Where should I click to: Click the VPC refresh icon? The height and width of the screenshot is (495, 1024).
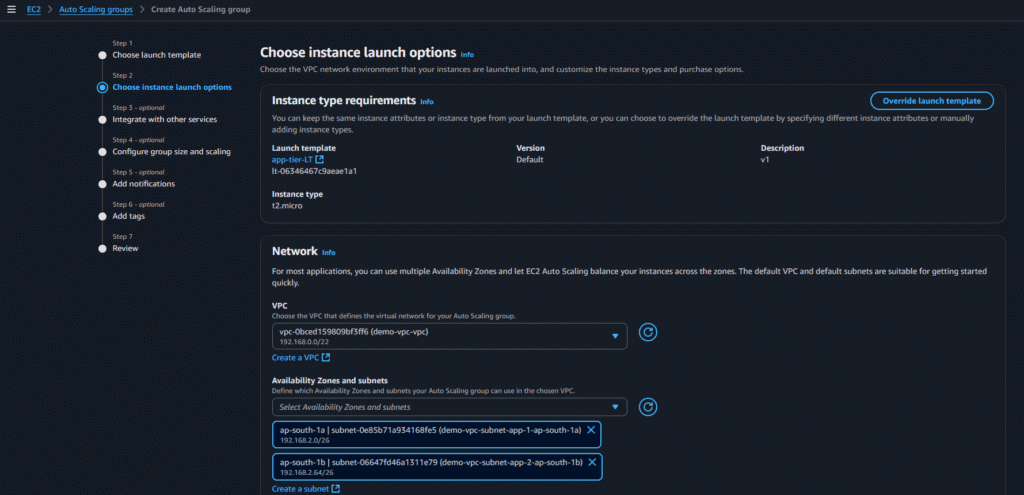[x=647, y=332]
